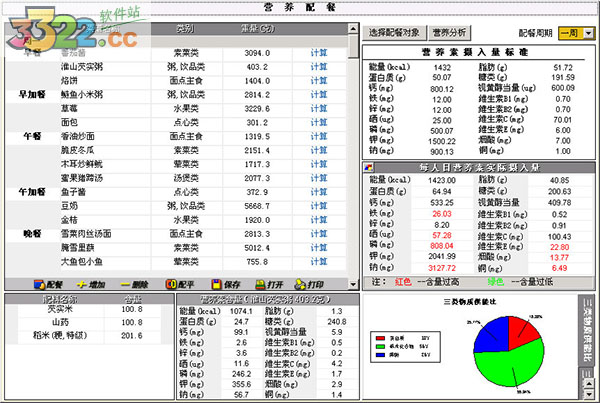600x403 pixels.
Task: Click the 午加餐 meal label
Action: click(32, 192)
